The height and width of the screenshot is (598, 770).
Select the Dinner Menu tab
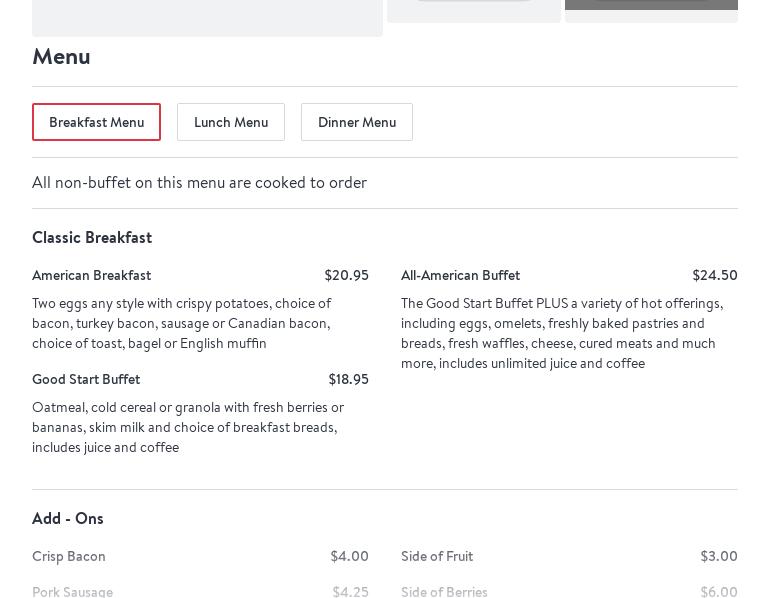click(x=357, y=122)
